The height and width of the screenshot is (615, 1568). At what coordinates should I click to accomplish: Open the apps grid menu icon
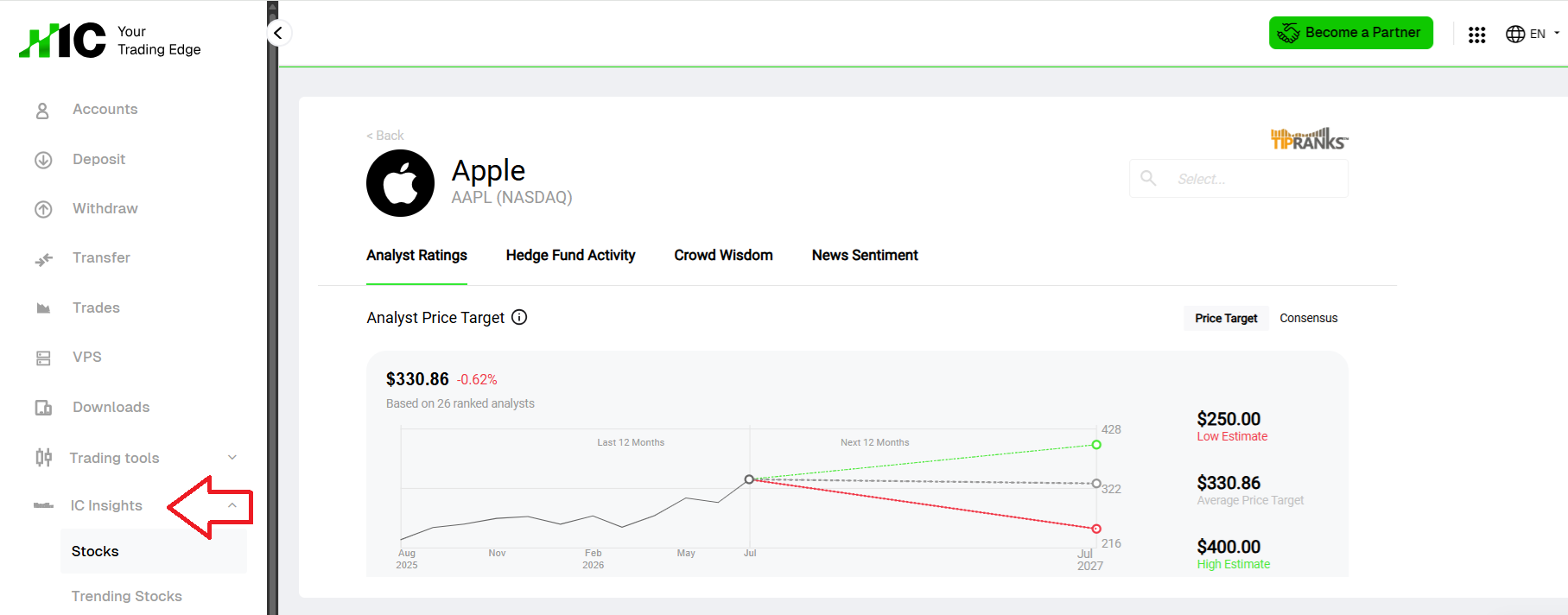[1476, 35]
